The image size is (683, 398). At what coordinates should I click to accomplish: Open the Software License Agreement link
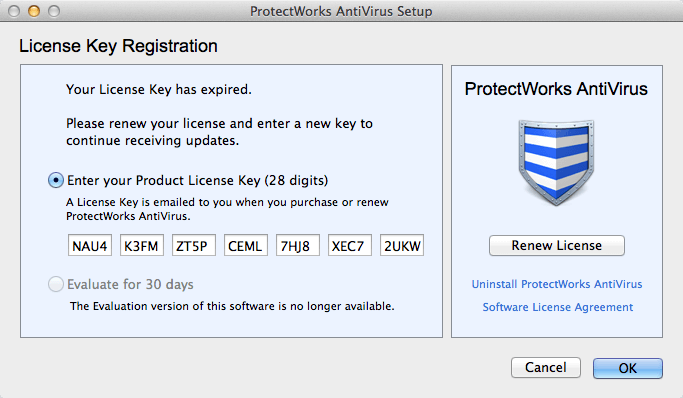point(558,307)
